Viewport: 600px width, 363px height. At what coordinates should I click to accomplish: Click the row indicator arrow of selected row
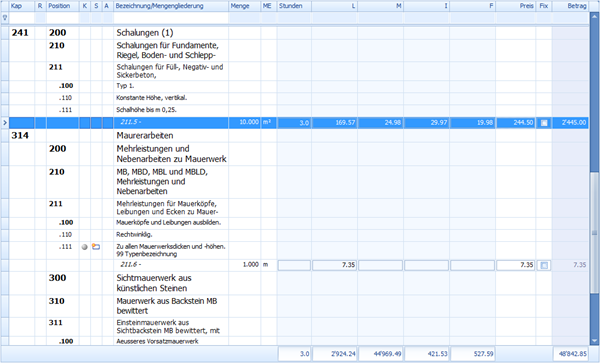point(5,123)
